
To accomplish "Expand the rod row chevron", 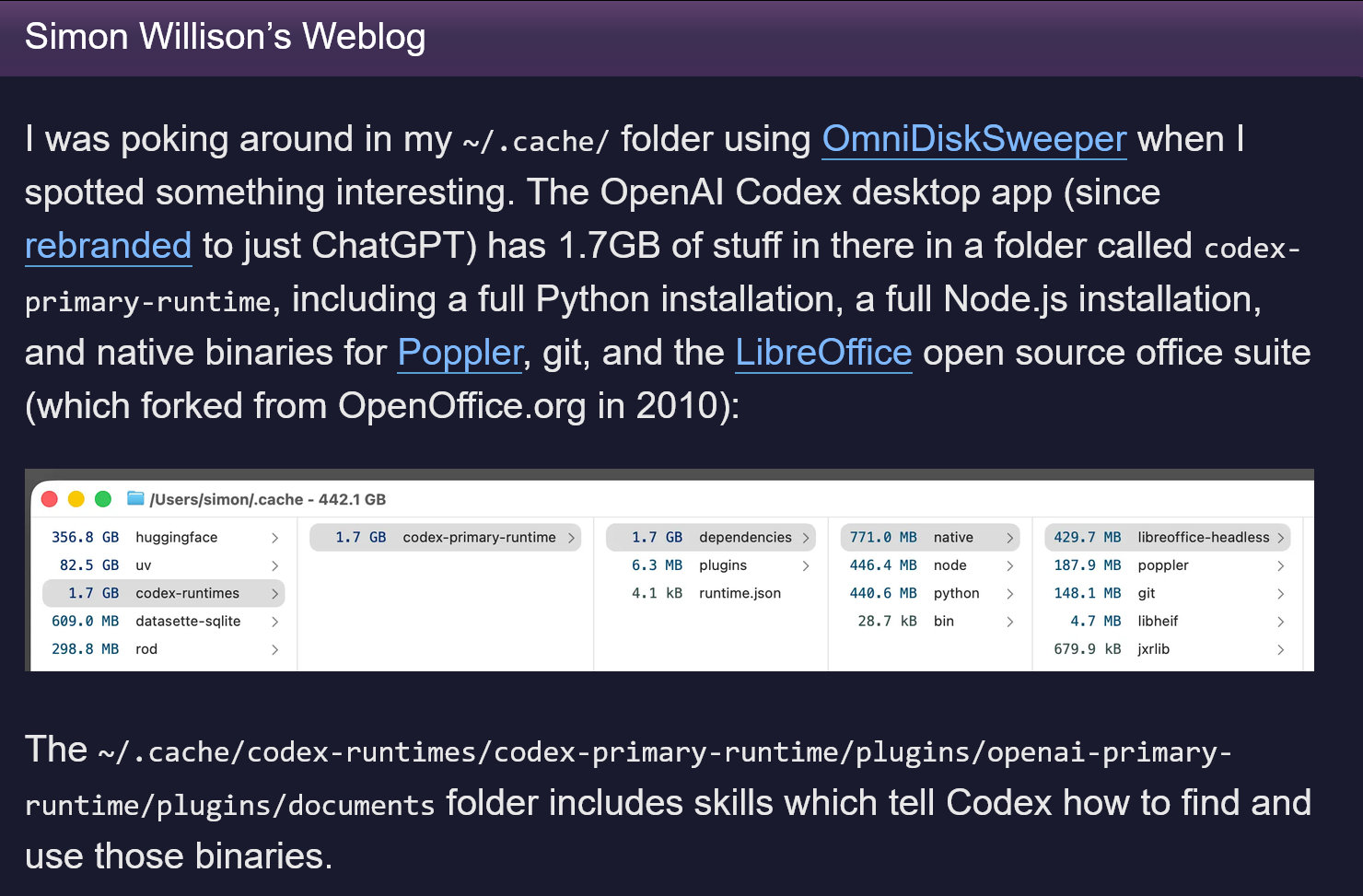I will click(x=274, y=649).
